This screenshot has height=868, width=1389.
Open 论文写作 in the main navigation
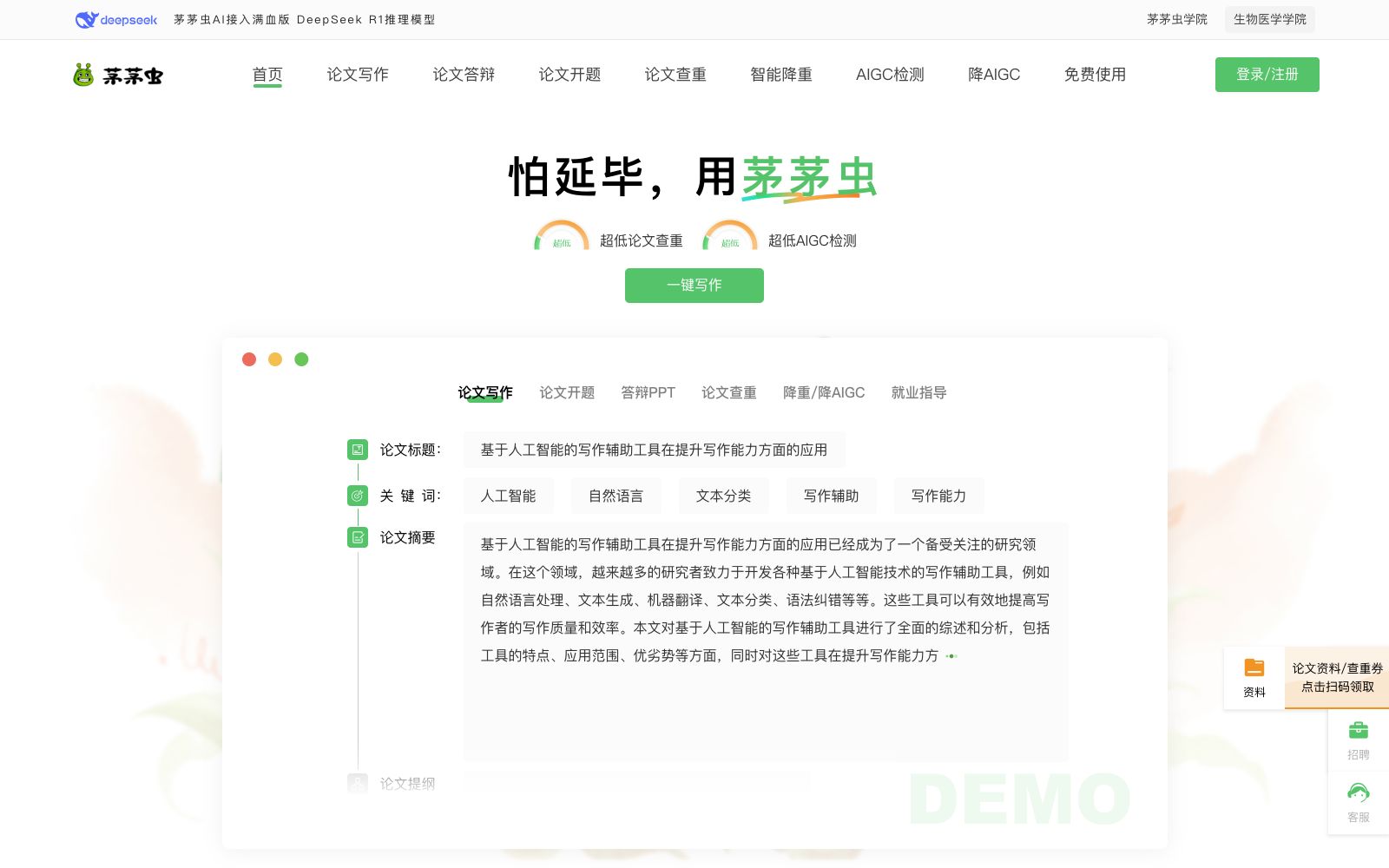[358, 75]
